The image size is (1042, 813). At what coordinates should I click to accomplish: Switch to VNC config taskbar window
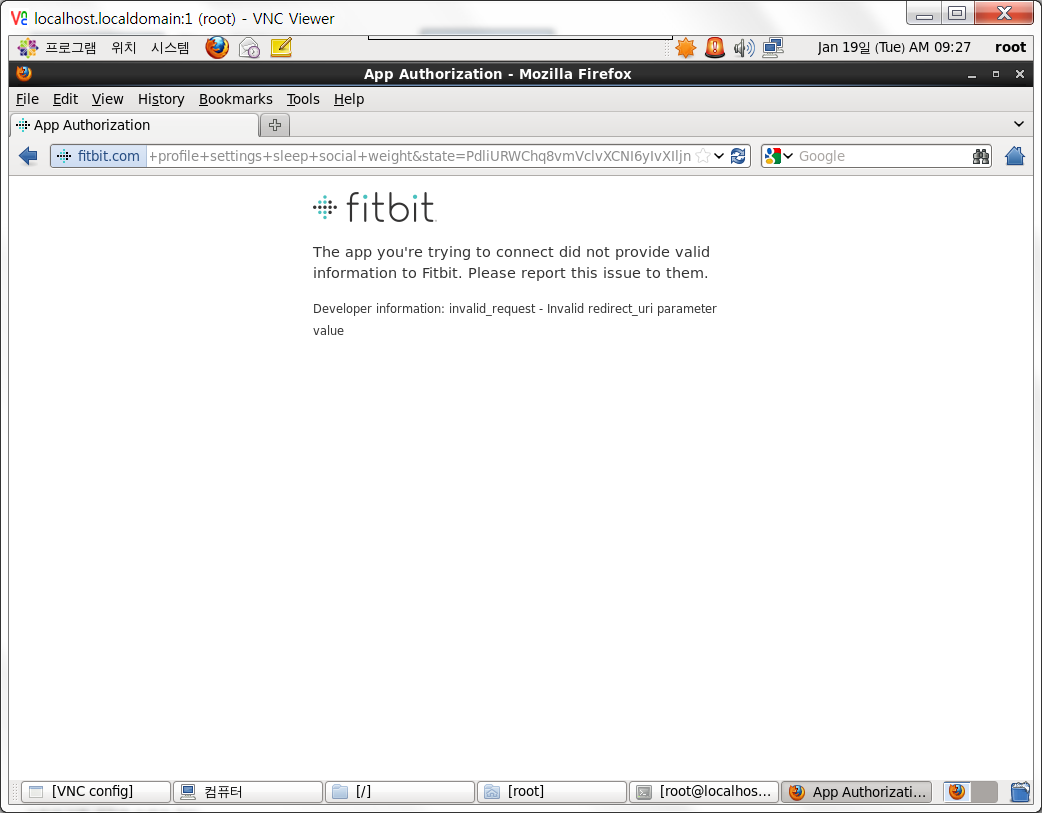click(x=96, y=792)
